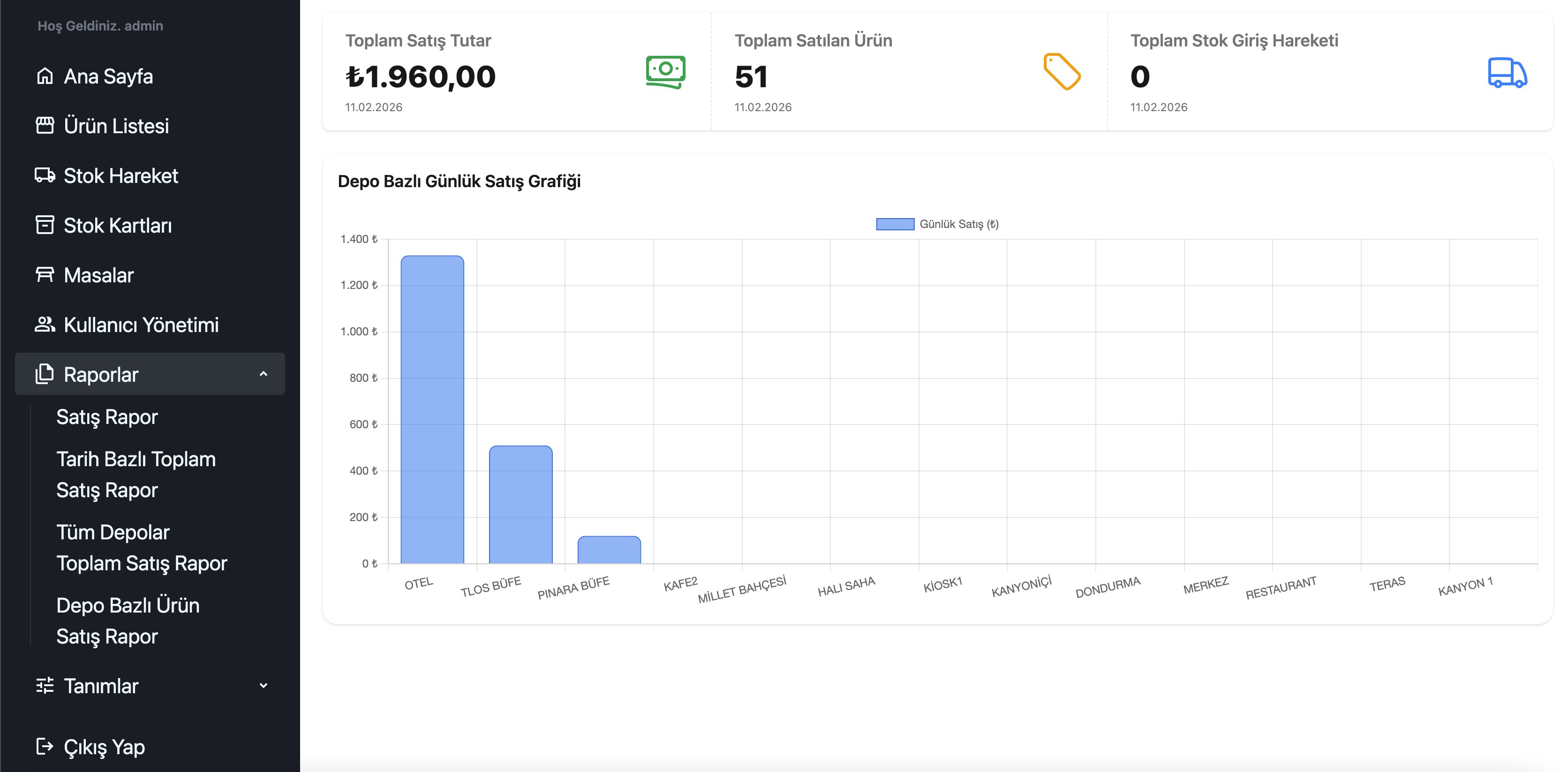
Task: Open Tarih Bazlı Toplam Satış Rapor
Action: coord(136,474)
